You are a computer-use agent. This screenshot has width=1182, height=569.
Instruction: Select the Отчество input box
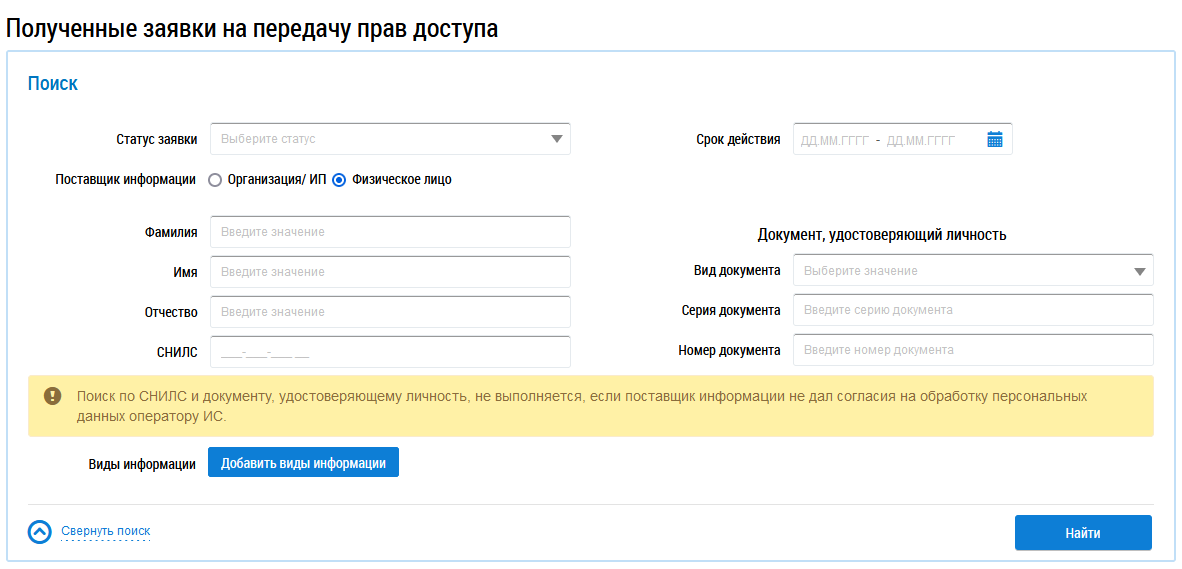(x=390, y=312)
